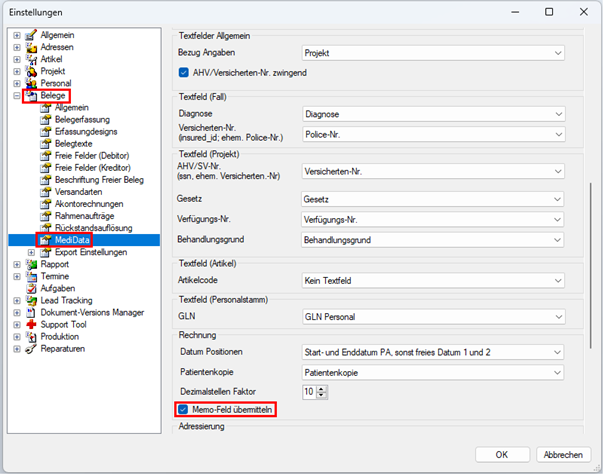Click the MediData settings icon
Viewport: 605px width, 475px height.
[x=46, y=240]
